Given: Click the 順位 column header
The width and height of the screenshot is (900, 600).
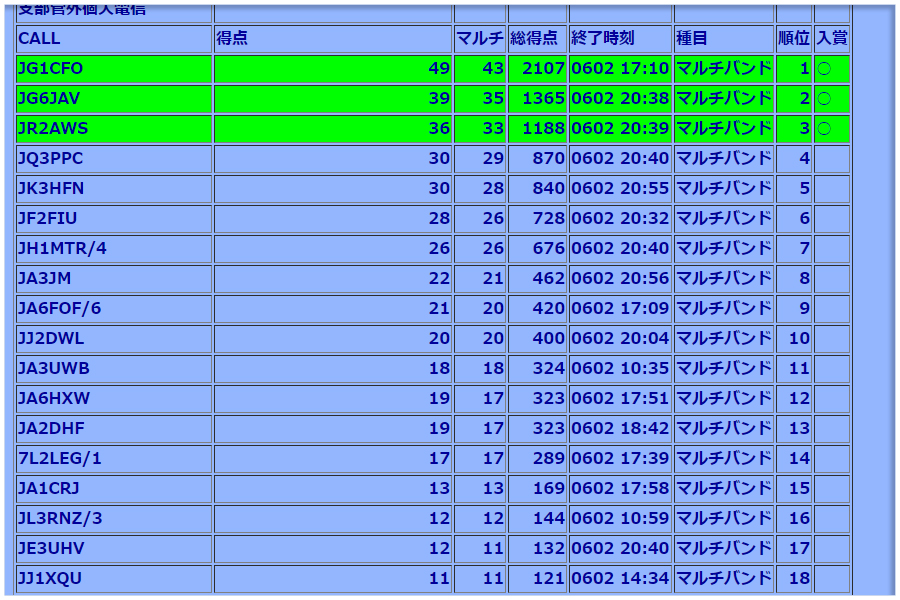Looking at the screenshot, I should tap(794, 39).
